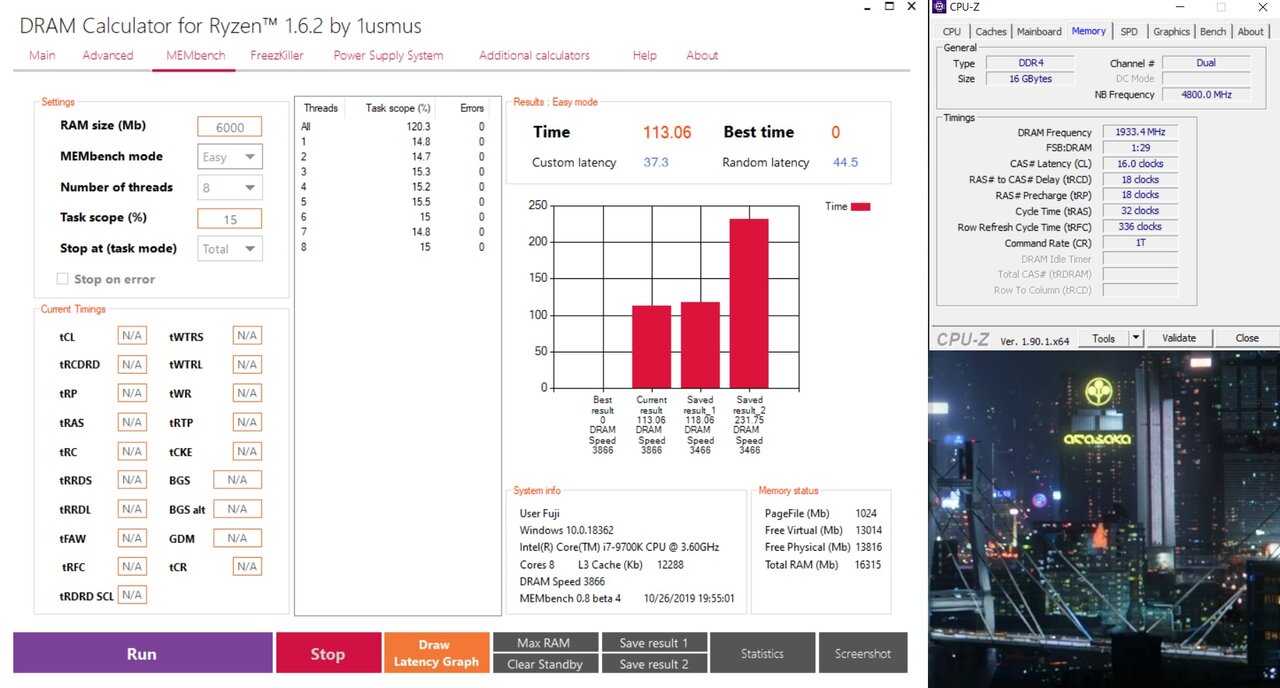Click the red Time legend swatch
The height and width of the screenshot is (688, 1280).
point(860,207)
